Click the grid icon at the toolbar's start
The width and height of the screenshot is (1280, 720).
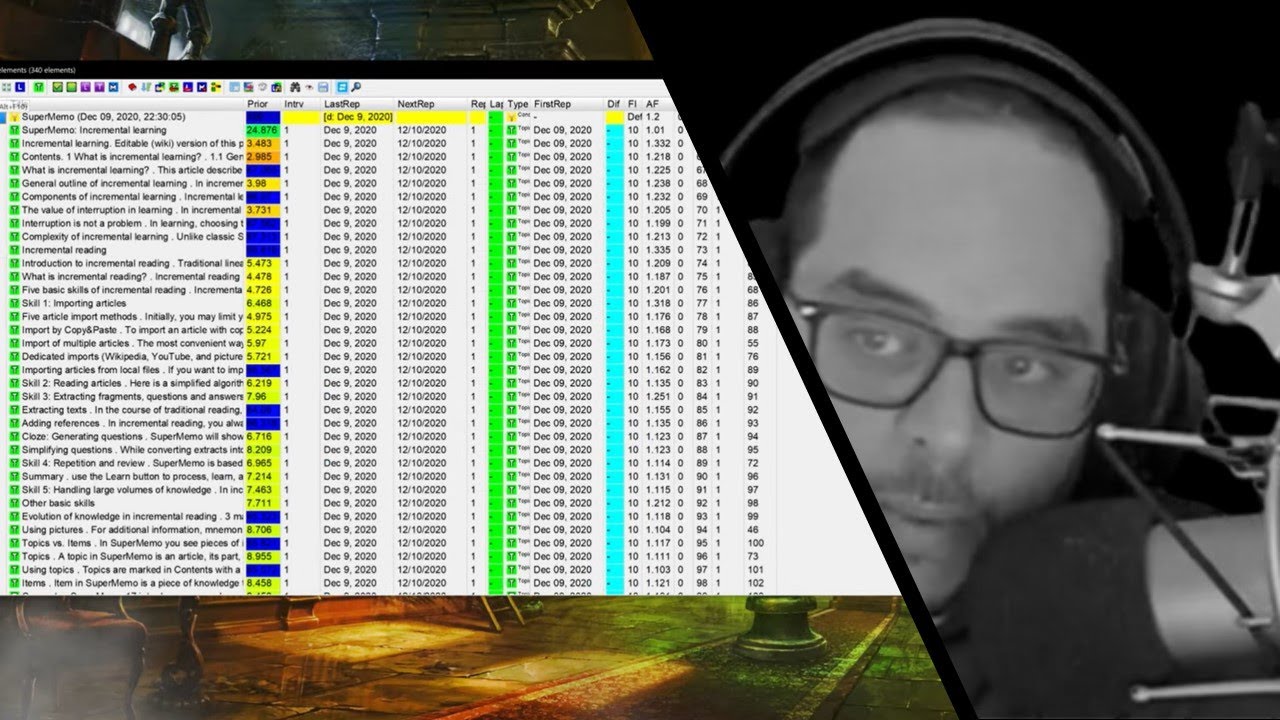pos(6,88)
